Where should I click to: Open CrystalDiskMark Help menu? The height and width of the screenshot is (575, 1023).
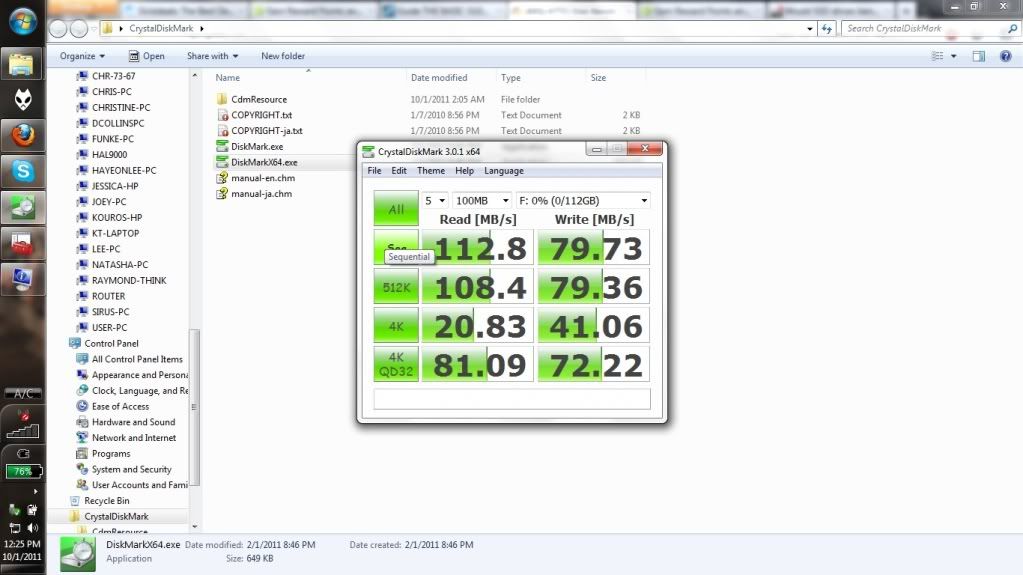(x=465, y=171)
